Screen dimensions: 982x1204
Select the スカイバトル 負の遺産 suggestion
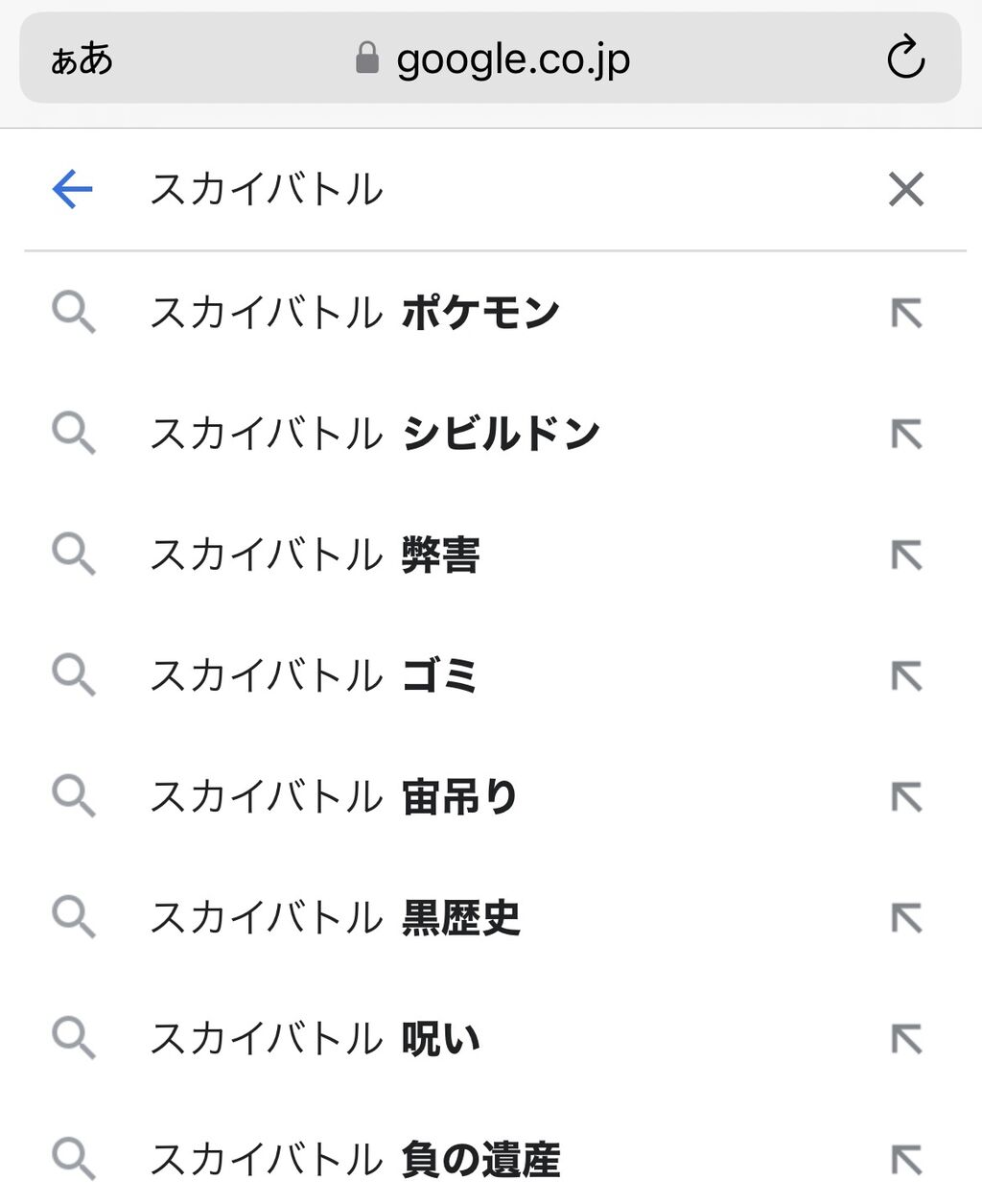(356, 1159)
